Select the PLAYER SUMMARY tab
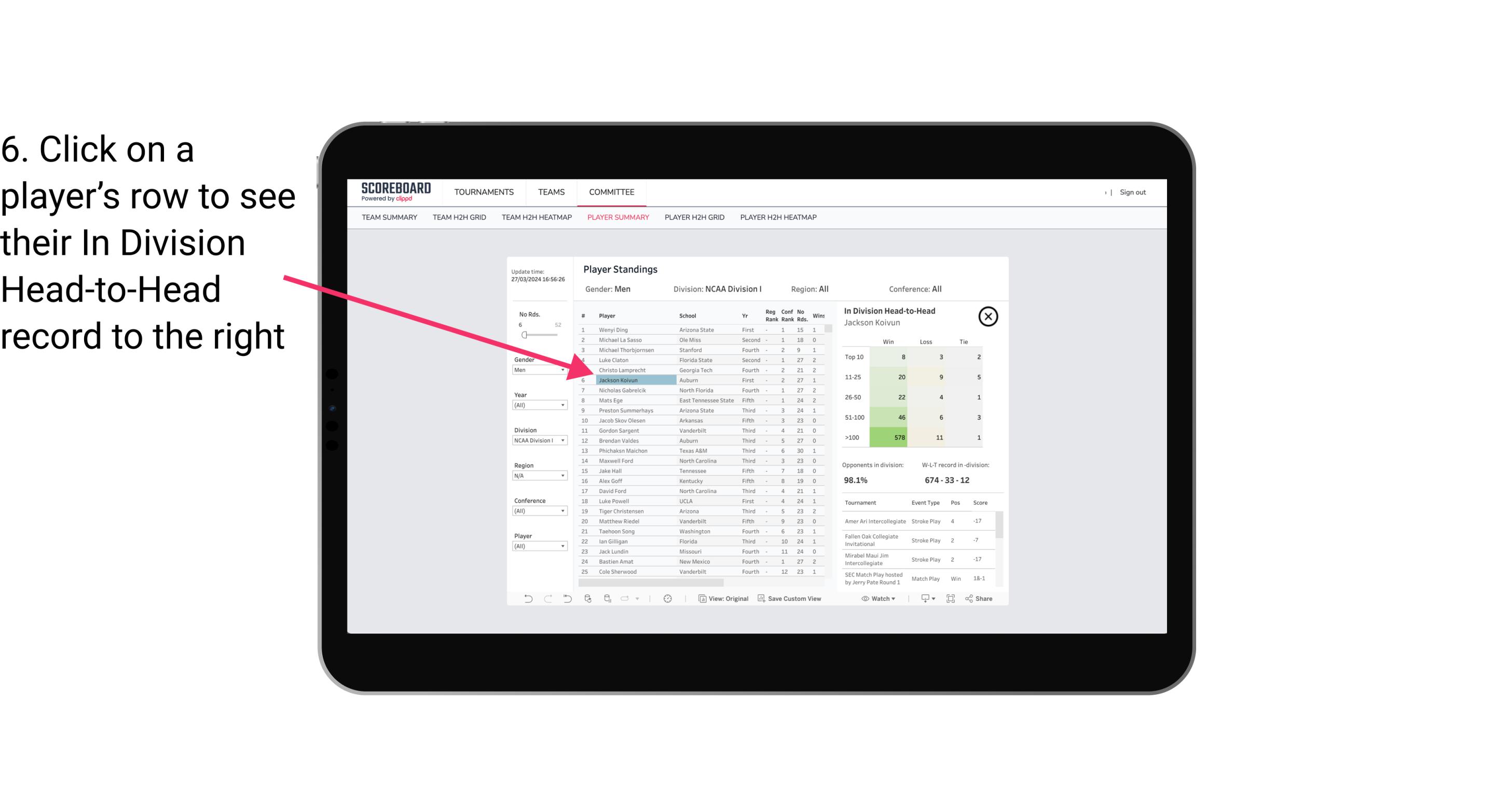 [x=616, y=217]
